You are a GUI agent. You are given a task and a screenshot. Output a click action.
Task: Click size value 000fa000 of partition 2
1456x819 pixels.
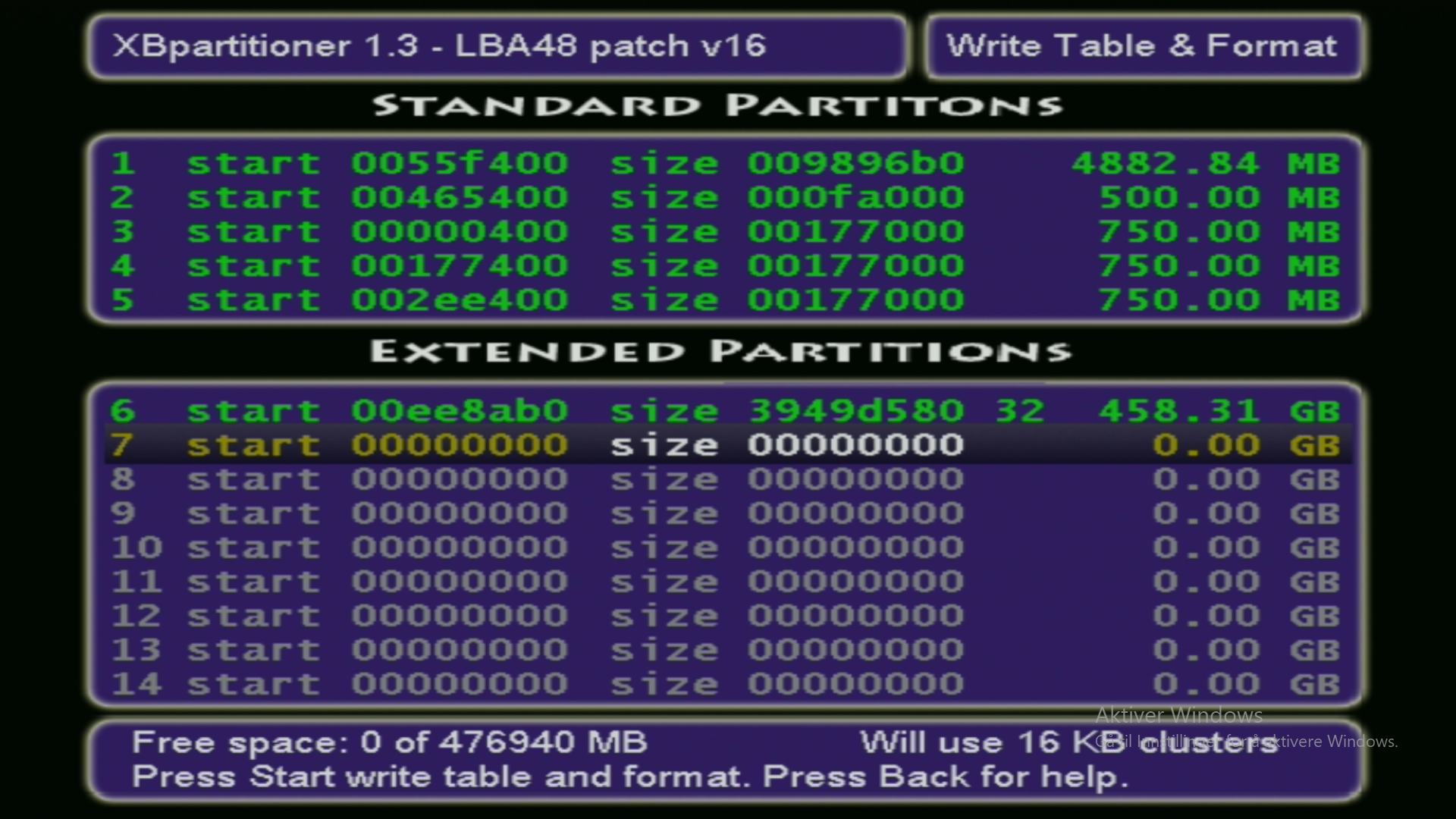pos(855,197)
